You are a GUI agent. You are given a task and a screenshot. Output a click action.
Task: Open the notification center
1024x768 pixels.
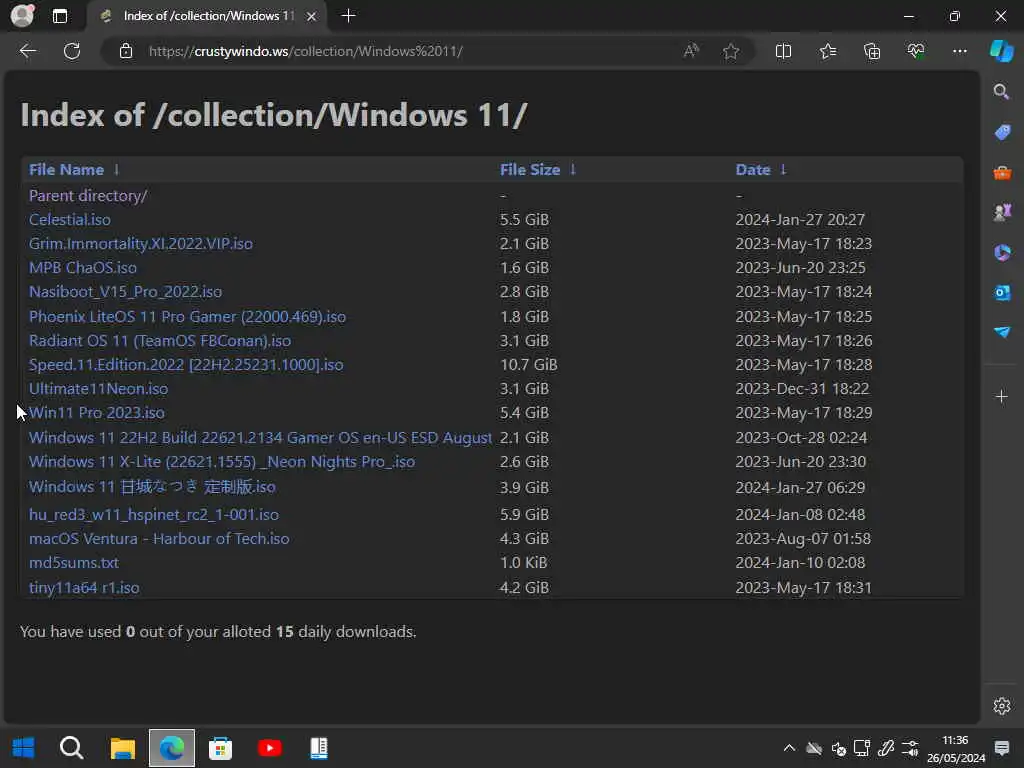[1002, 748]
